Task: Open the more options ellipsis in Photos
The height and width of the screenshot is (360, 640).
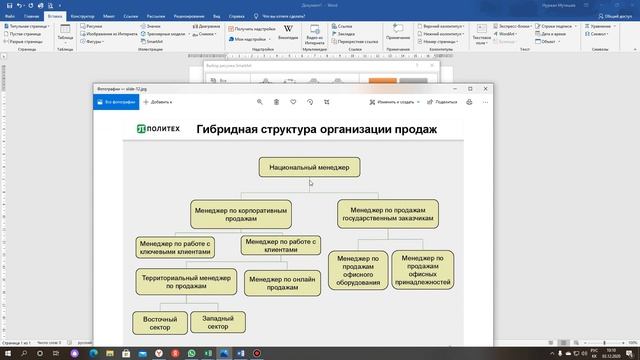Action: (485, 102)
